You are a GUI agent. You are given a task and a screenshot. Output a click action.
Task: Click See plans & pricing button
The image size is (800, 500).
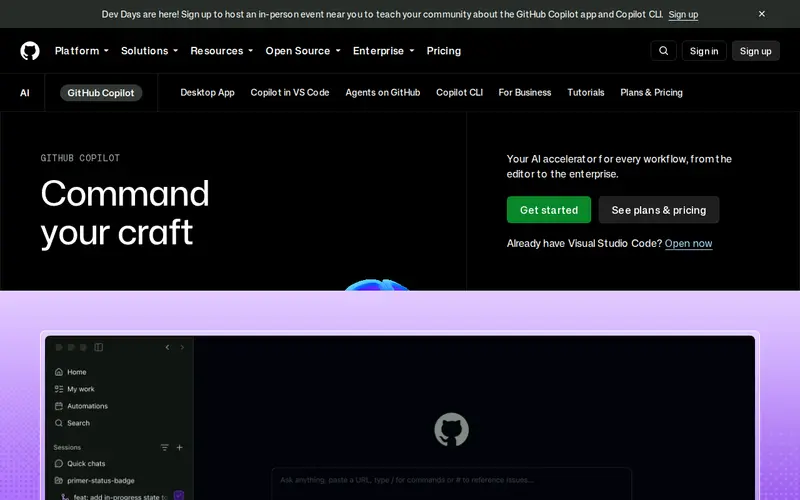point(659,210)
